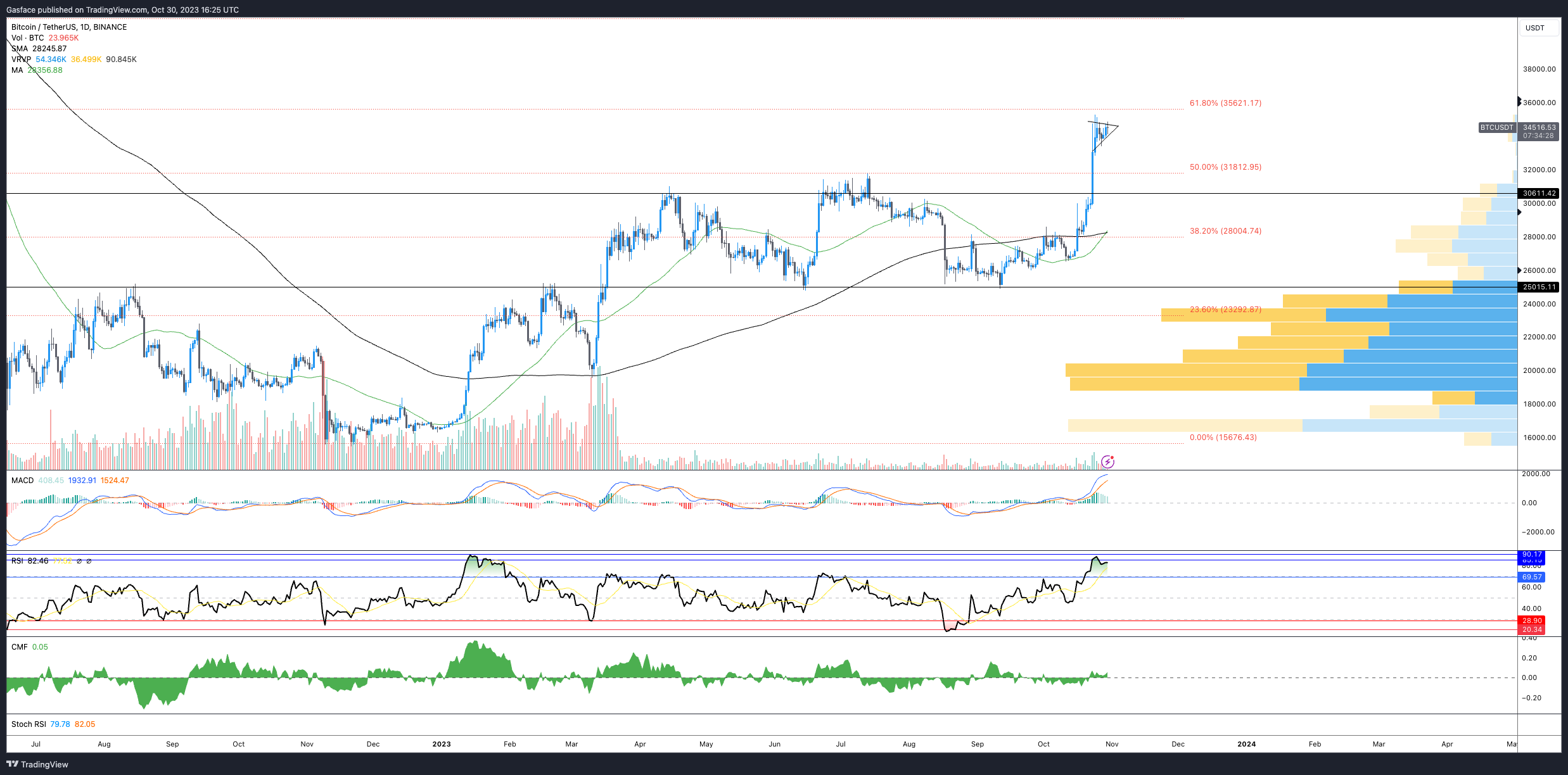Click the 2024 label on time axis
1568x775 pixels.
coord(1246,744)
